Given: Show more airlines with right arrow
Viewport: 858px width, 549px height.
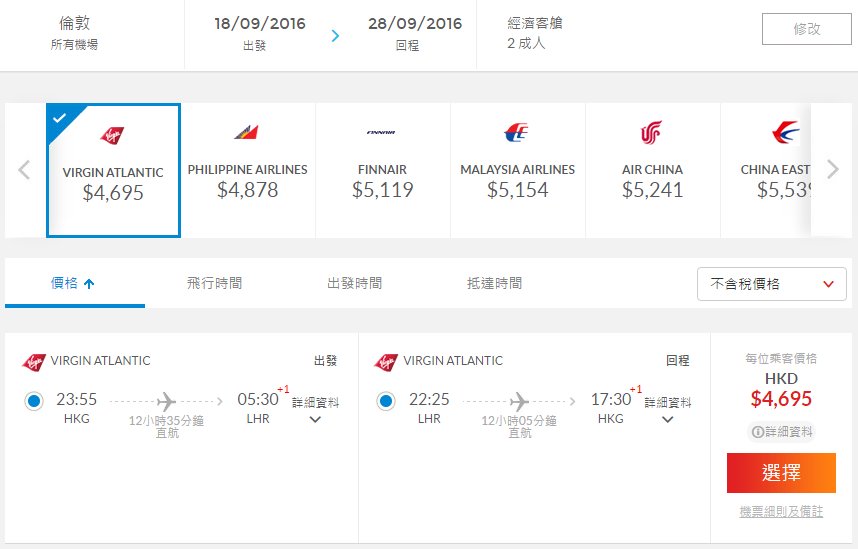Looking at the screenshot, I should click(x=833, y=170).
